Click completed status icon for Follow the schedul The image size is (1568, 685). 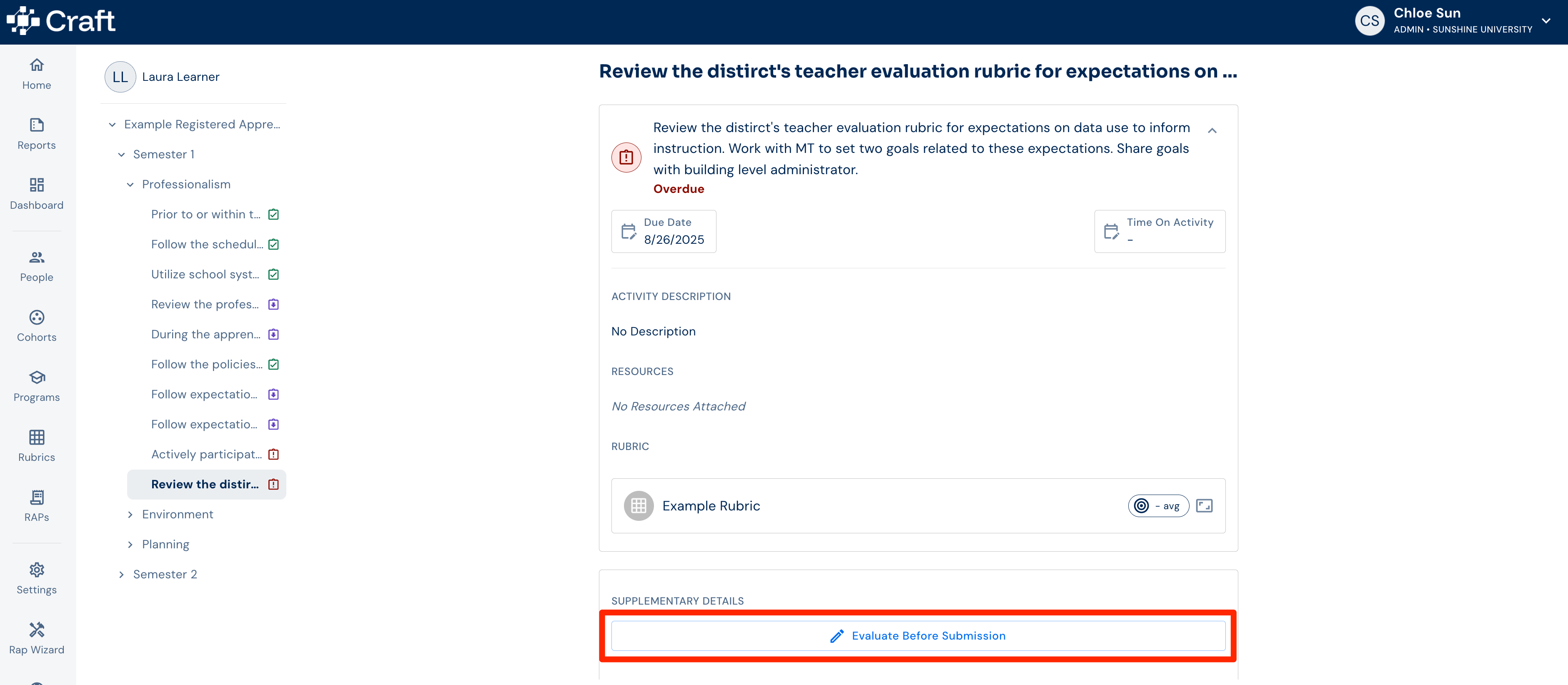click(273, 244)
